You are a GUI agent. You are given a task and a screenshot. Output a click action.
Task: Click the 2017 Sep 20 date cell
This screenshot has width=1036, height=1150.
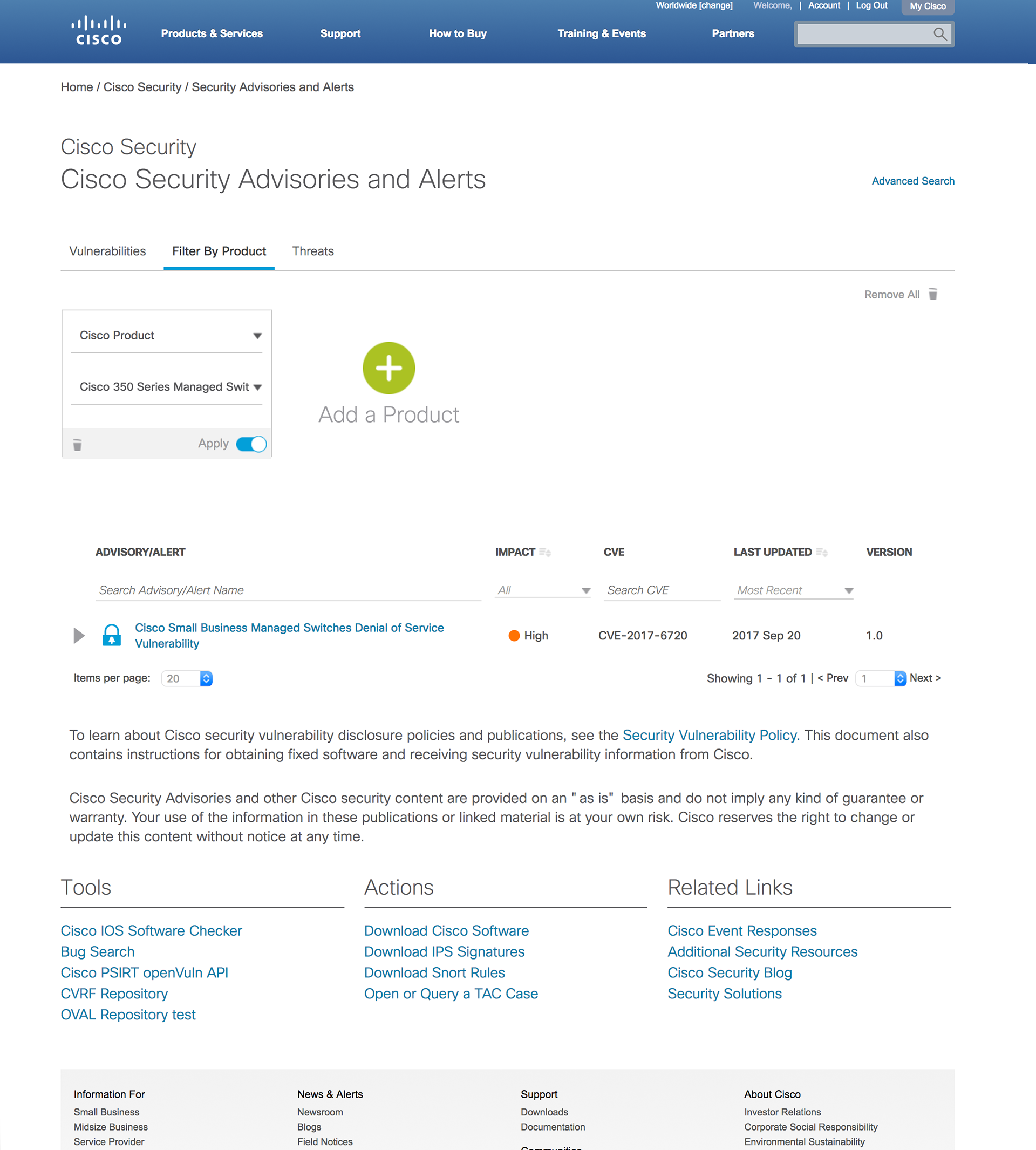[766, 635]
